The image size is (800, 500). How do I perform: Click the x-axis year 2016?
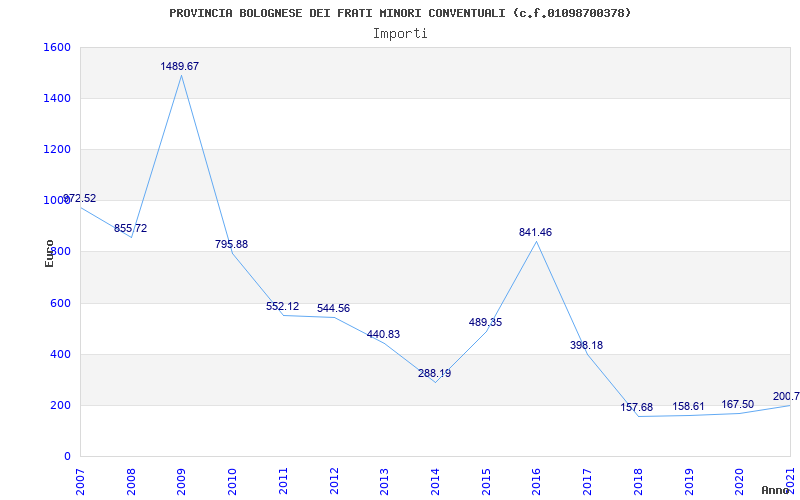(537, 481)
